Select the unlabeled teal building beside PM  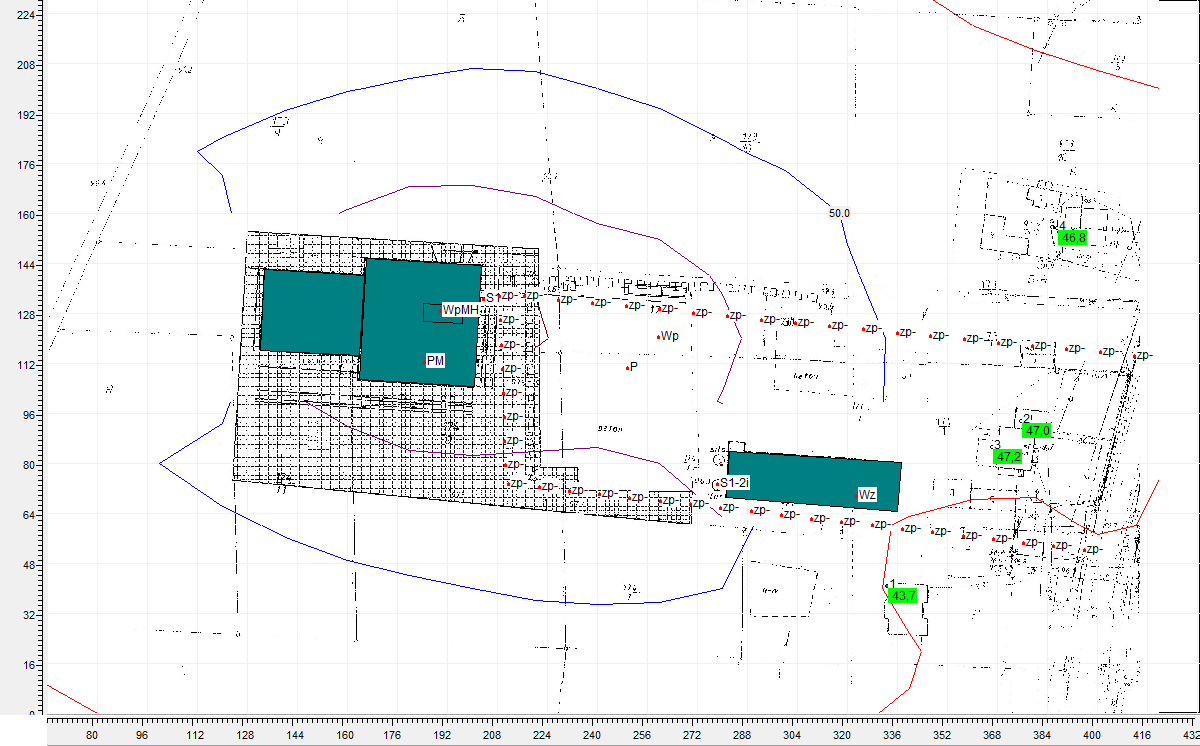click(311, 311)
